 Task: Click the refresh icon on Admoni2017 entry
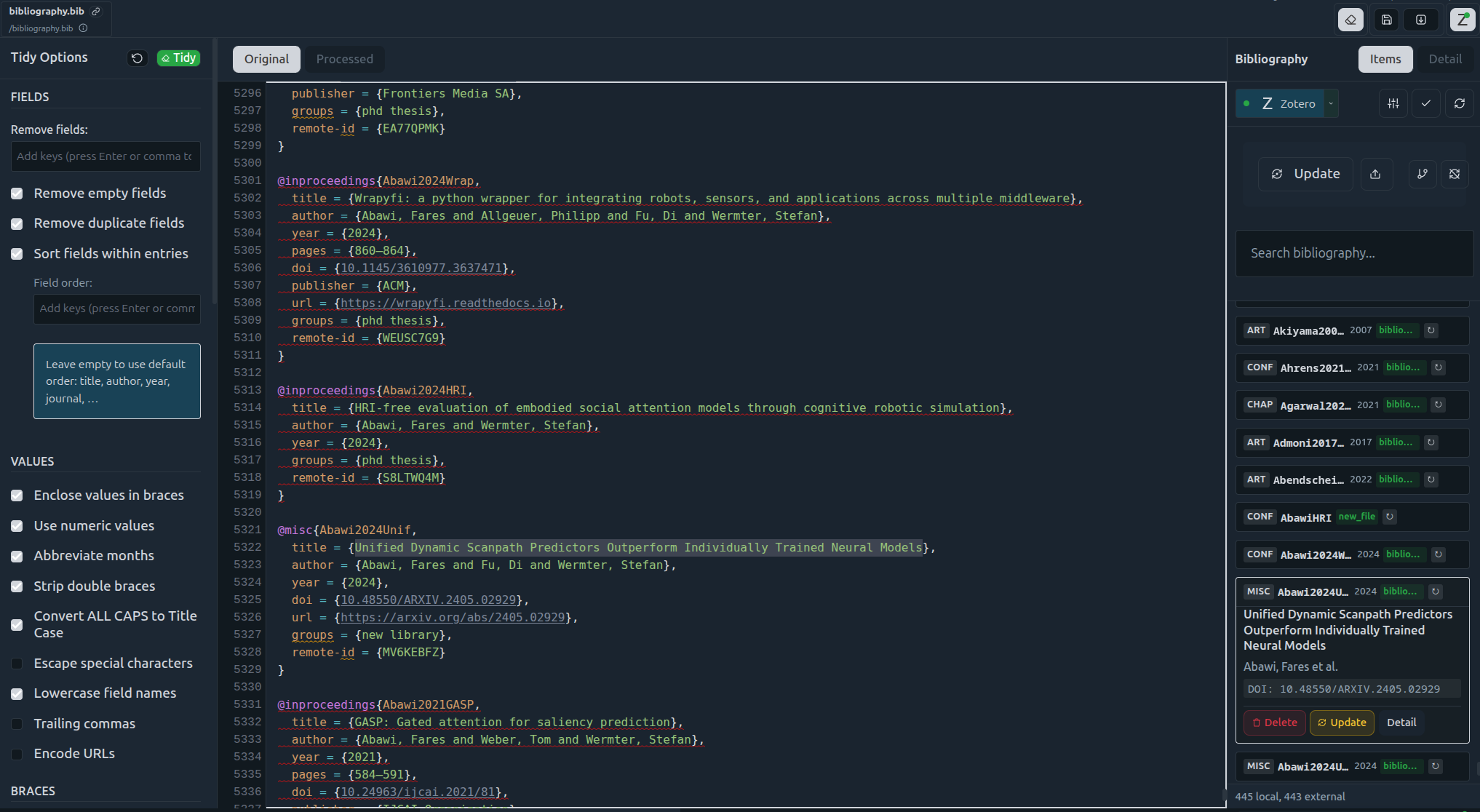pyautogui.click(x=1431, y=442)
